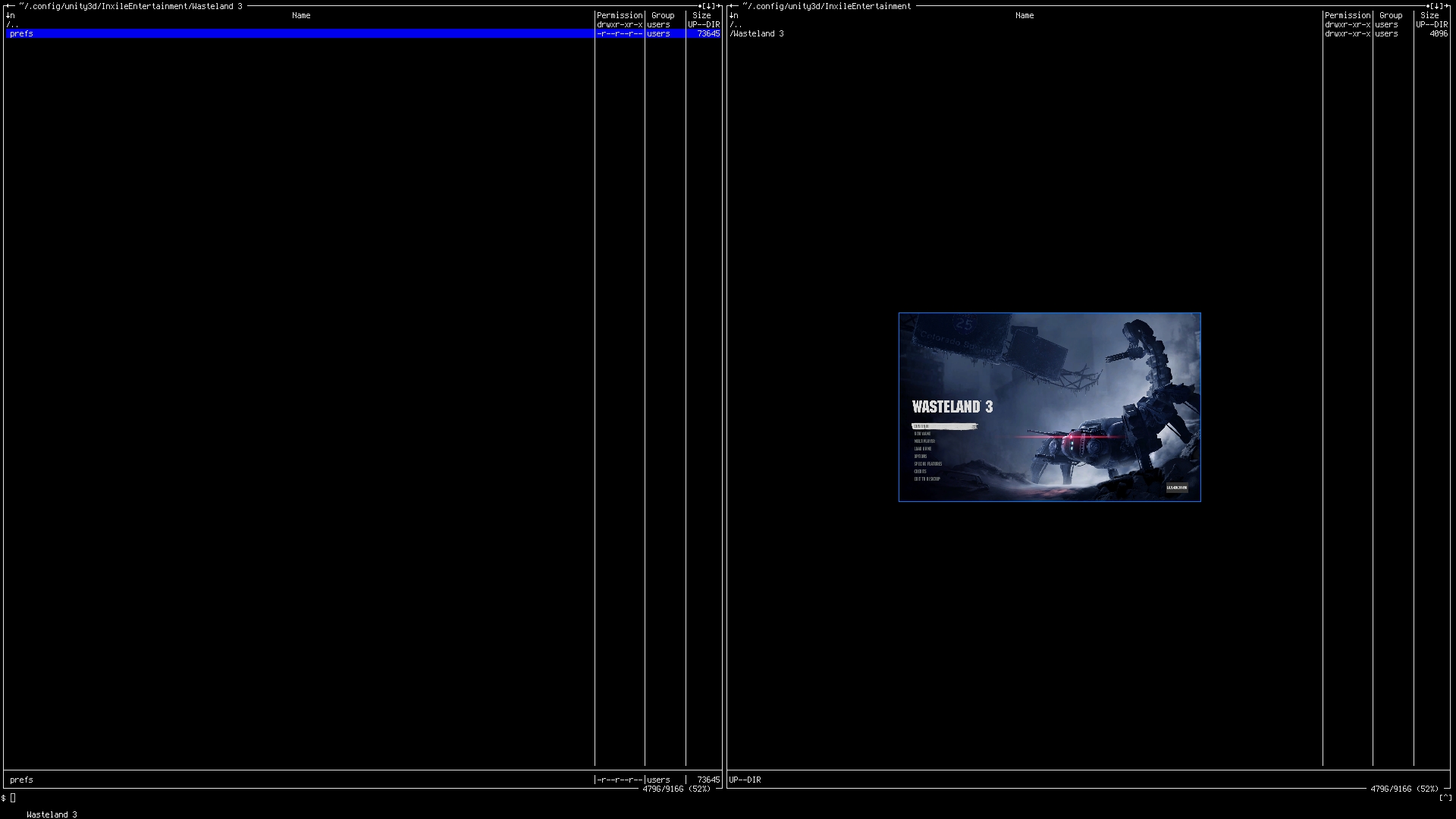Click the Wasteland 3 game window thumbnail
The height and width of the screenshot is (819, 1456).
[x=1050, y=407]
